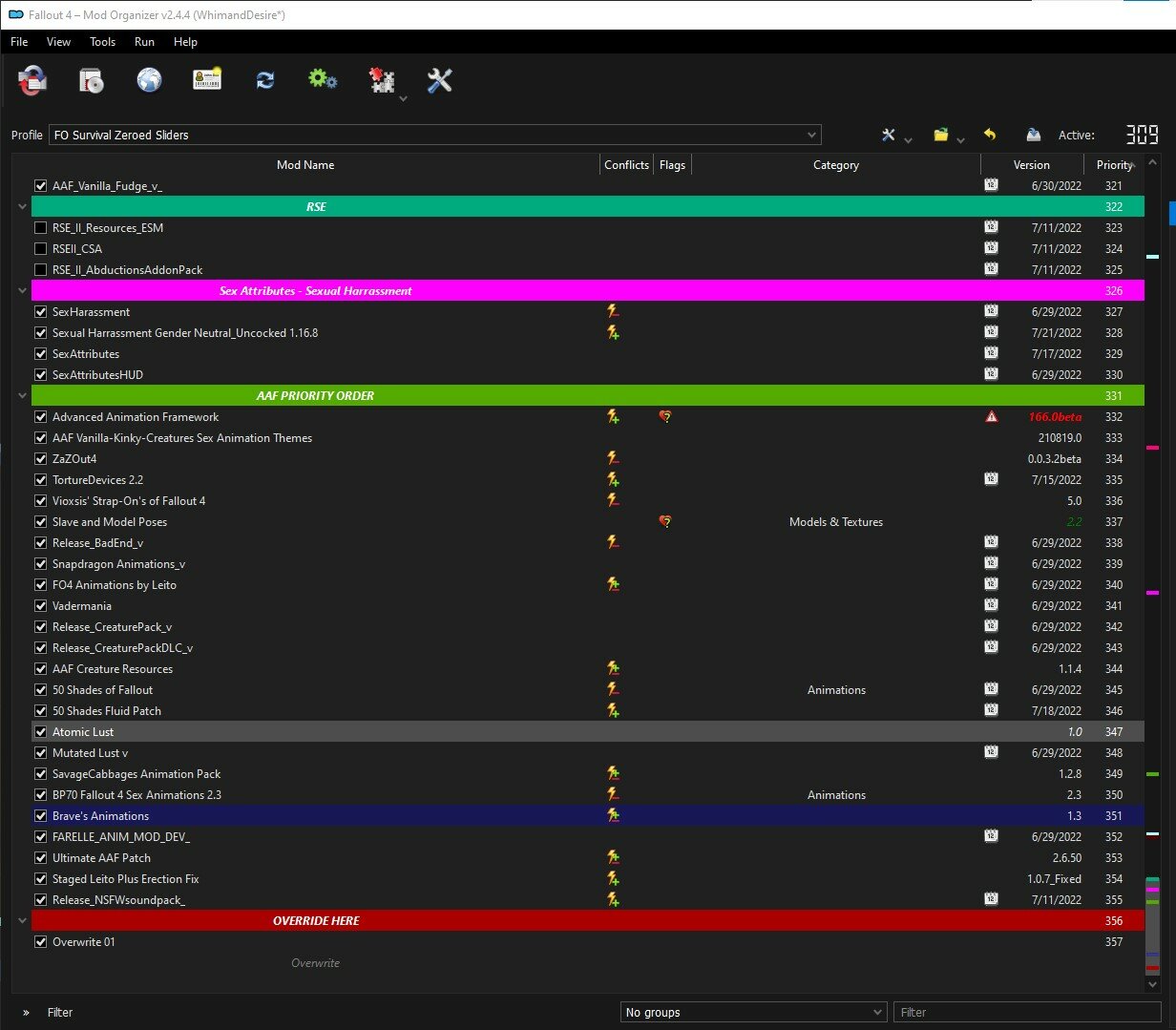Click the calendar version icon on Release_NSFWsoundpack_ row
The image size is (1176, 1030).
992,899
